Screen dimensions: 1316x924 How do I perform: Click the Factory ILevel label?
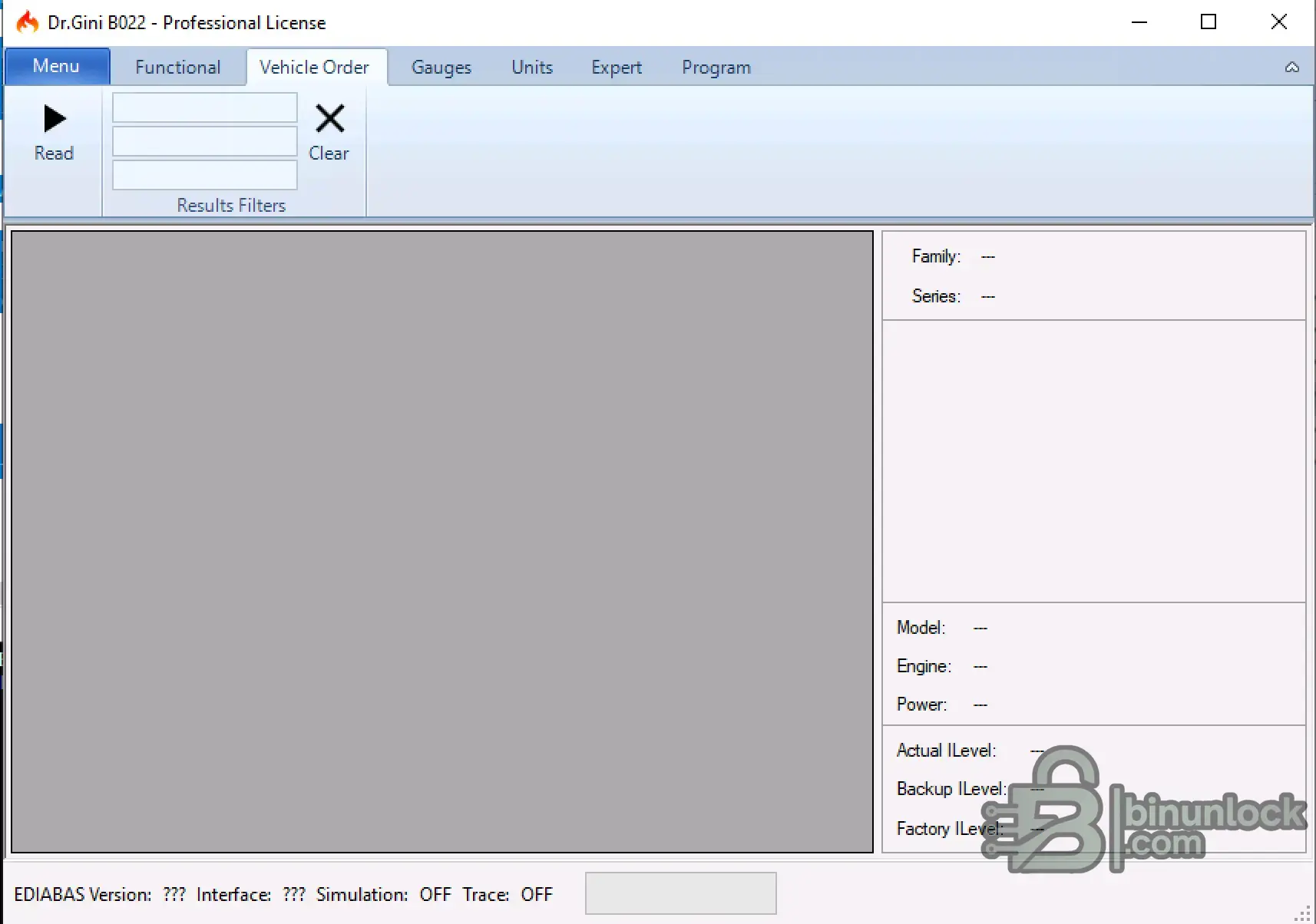tap(950, 829)
